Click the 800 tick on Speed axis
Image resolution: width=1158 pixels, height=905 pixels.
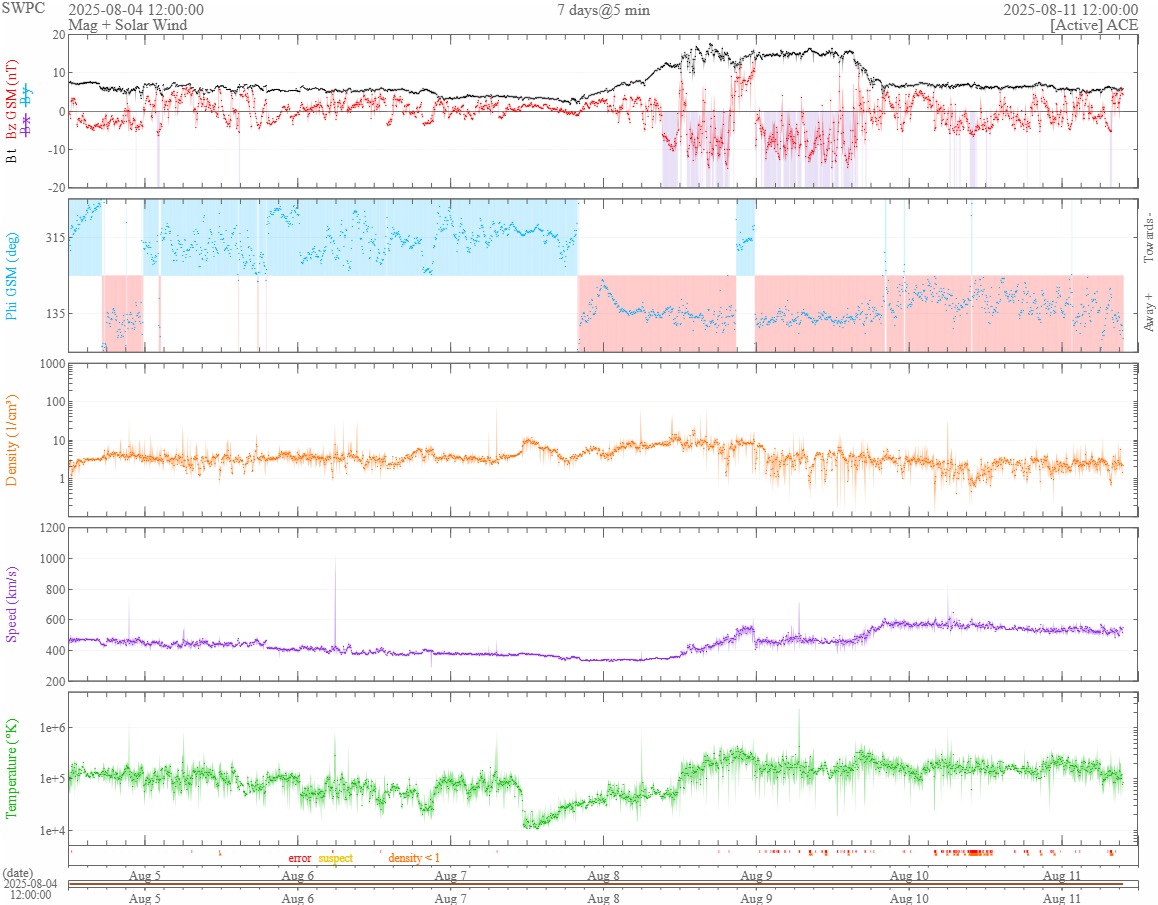55,590
